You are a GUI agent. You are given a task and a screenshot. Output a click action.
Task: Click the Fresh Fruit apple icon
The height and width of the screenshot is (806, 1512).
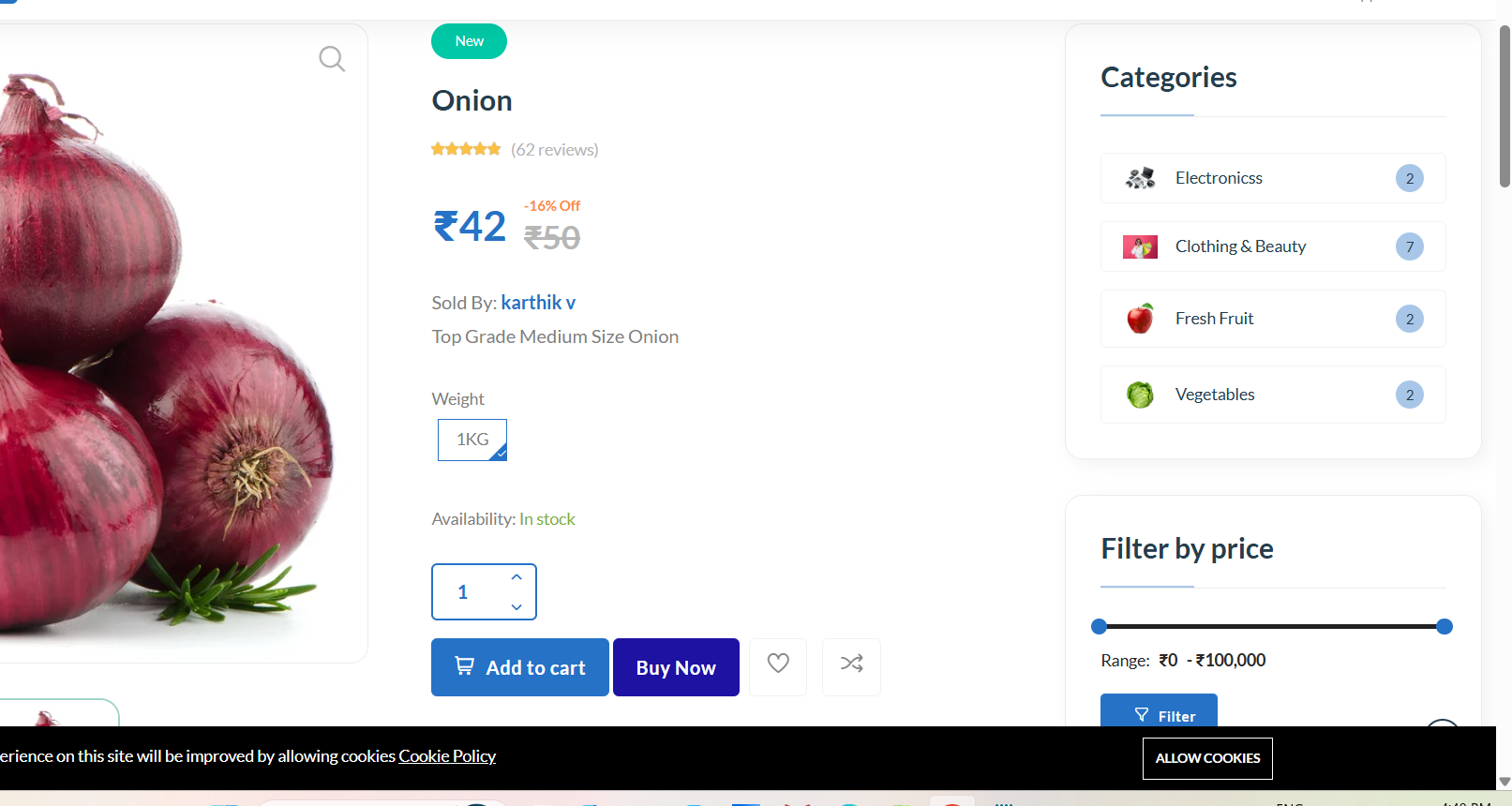click(x=1140, y=319)
